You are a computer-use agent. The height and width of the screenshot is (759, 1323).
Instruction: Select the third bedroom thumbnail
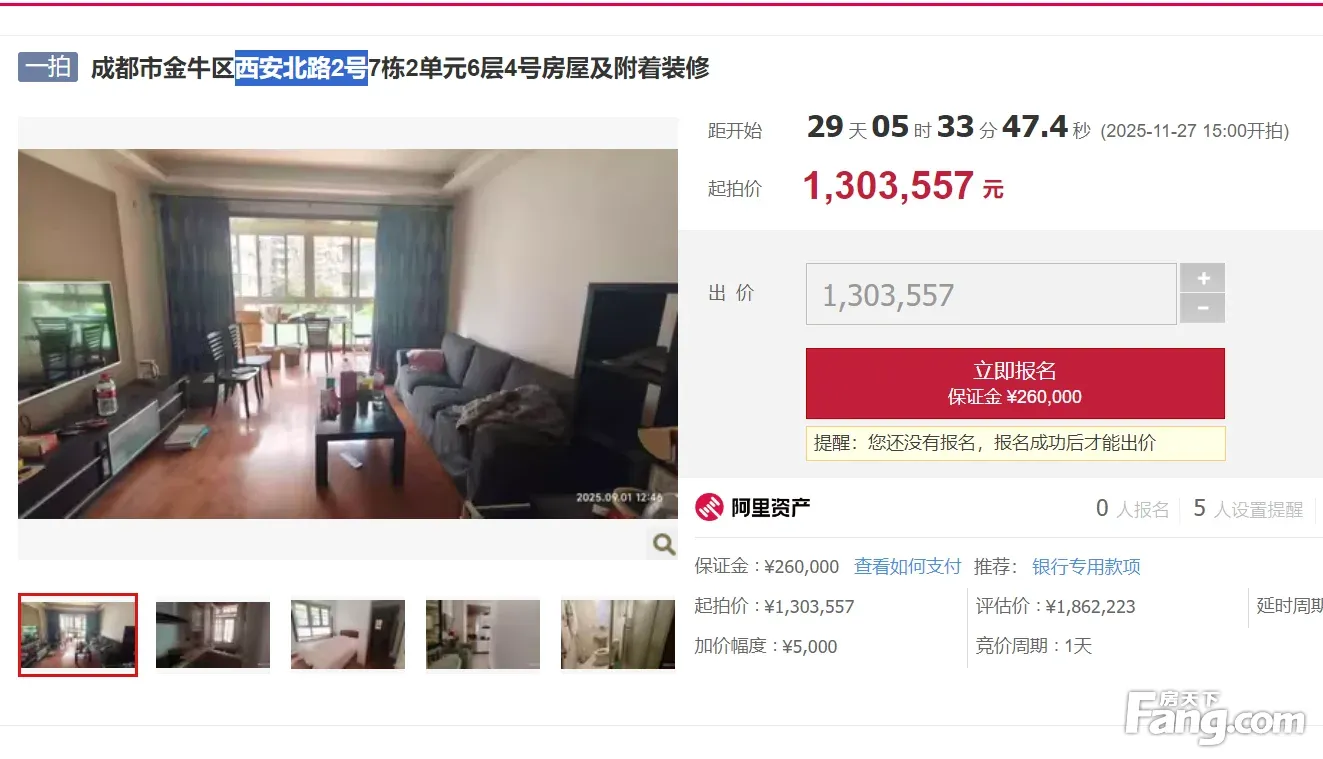coord(348,634)
